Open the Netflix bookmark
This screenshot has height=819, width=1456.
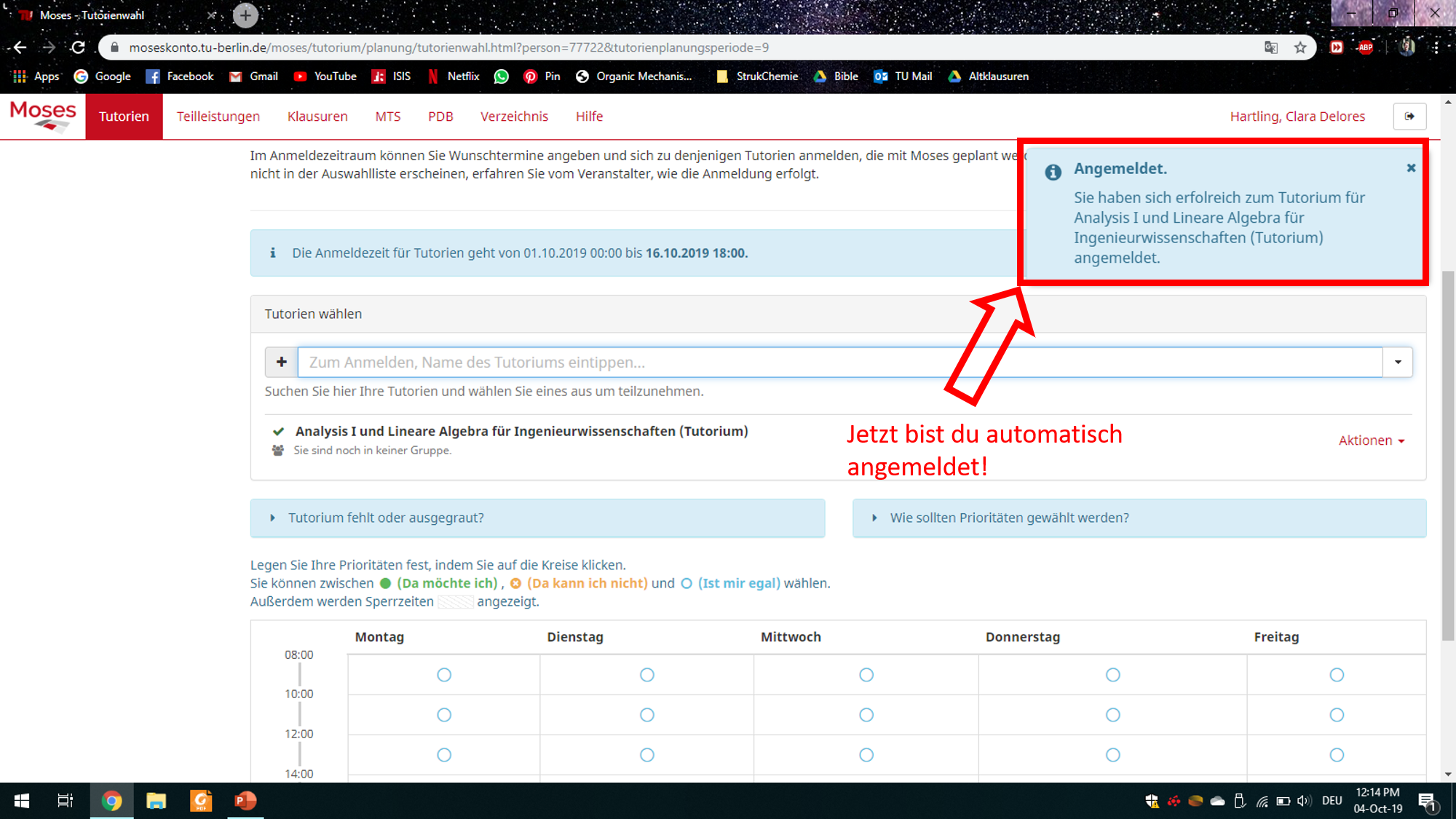[x=453, y=76]
